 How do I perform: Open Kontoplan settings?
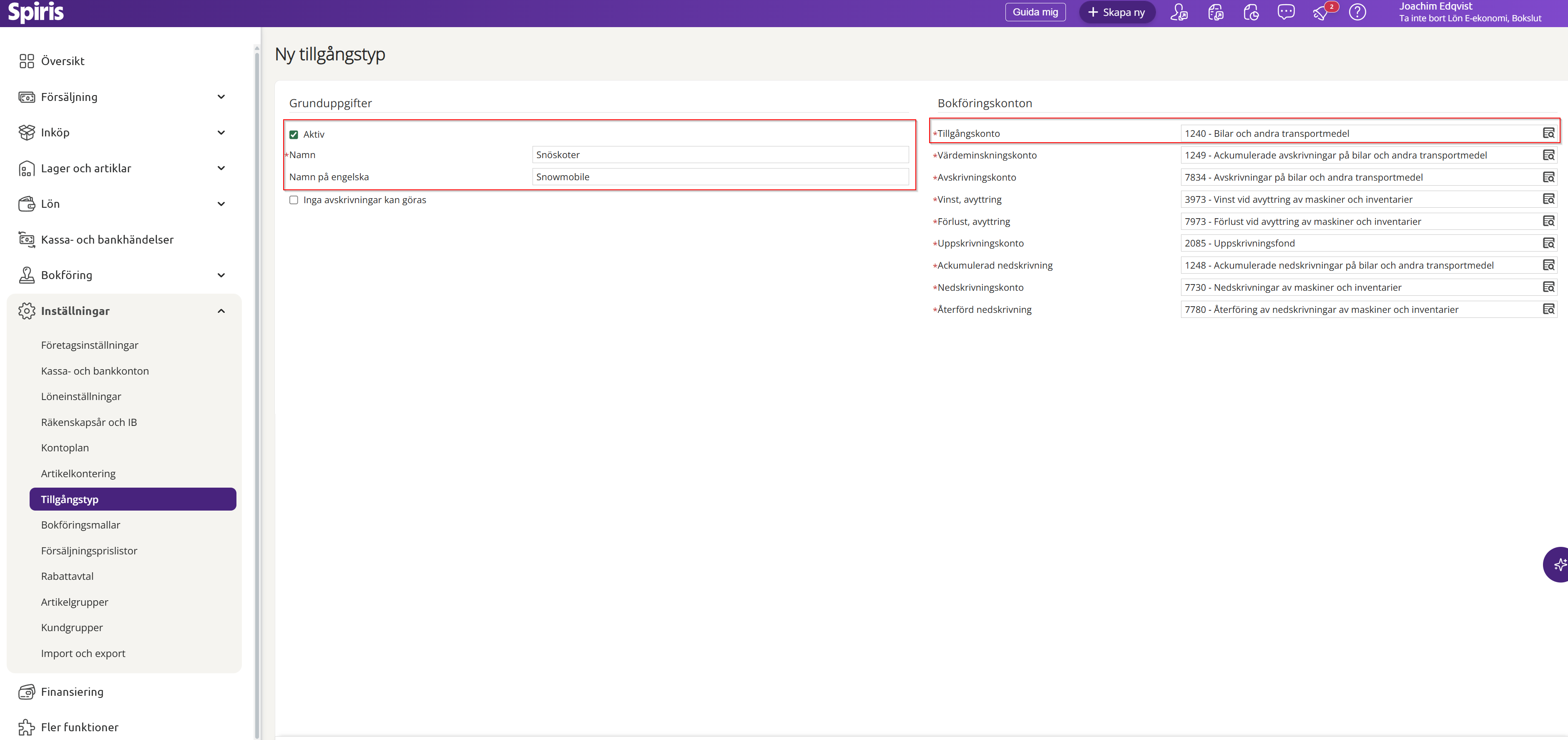click(65, 448)
